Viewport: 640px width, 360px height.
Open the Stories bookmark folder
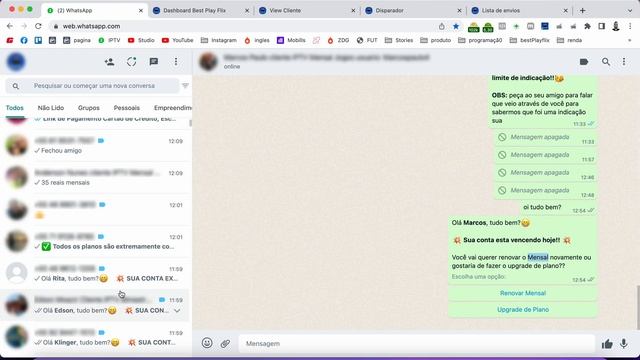[399, 40]
